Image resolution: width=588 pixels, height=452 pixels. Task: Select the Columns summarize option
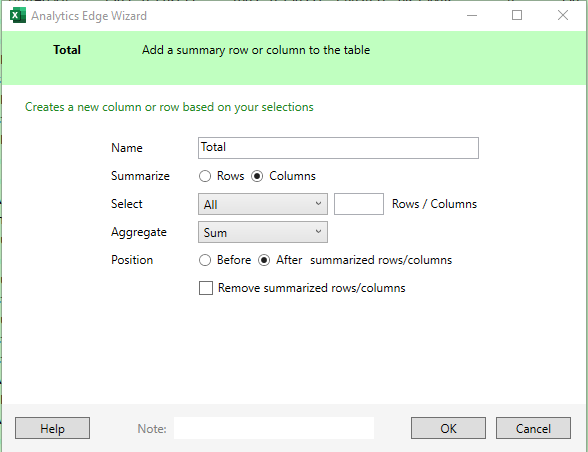tap(257, 176)
